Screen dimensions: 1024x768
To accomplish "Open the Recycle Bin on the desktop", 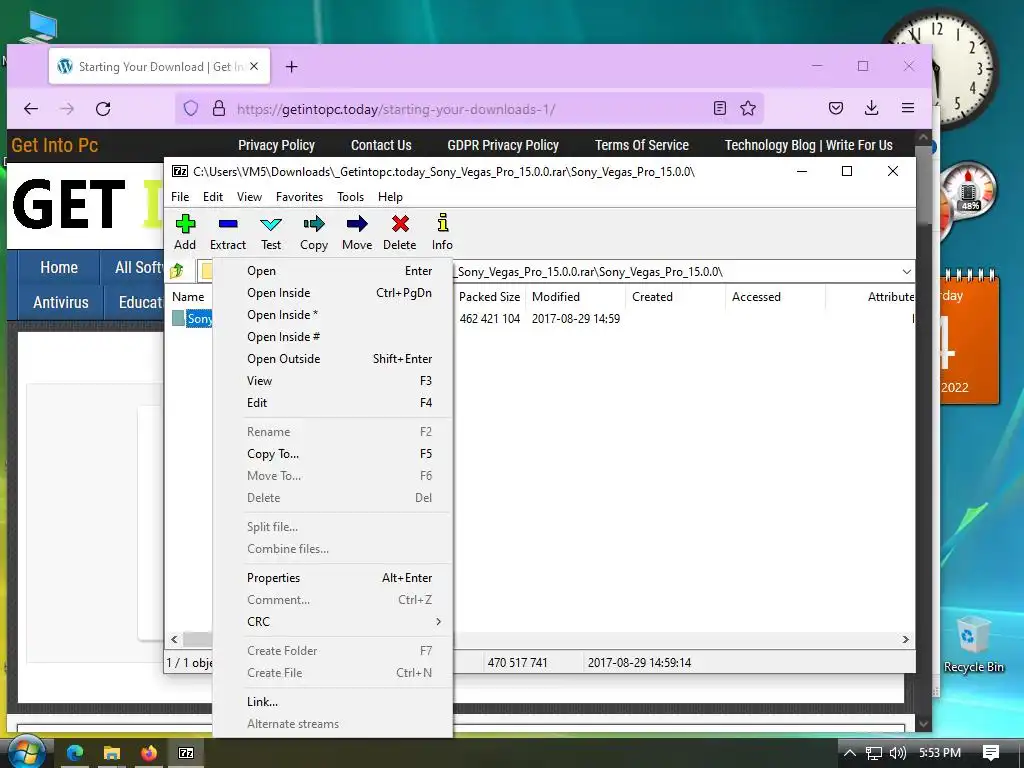I will 972,643.
